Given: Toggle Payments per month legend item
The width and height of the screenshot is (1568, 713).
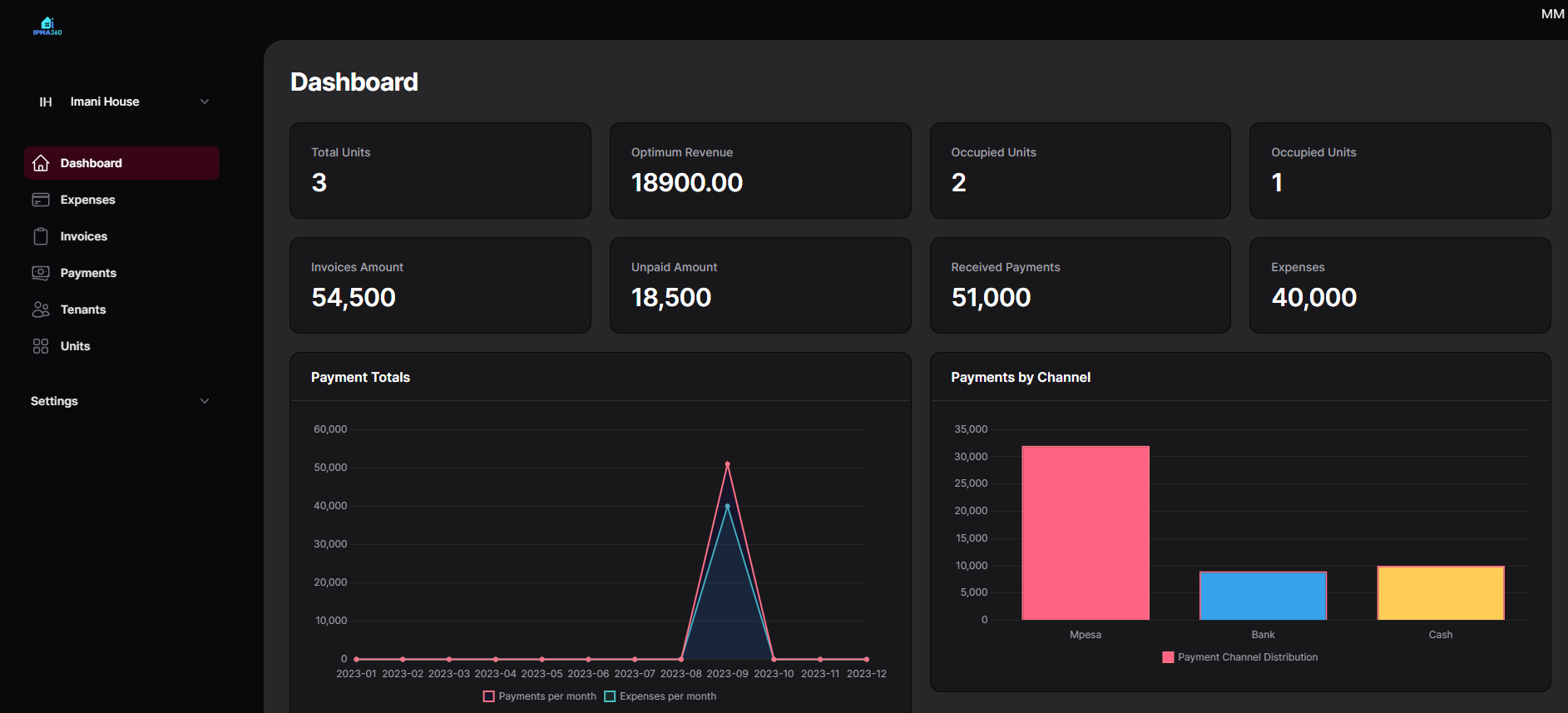Looking at the screenshot, I should (540, 696).
